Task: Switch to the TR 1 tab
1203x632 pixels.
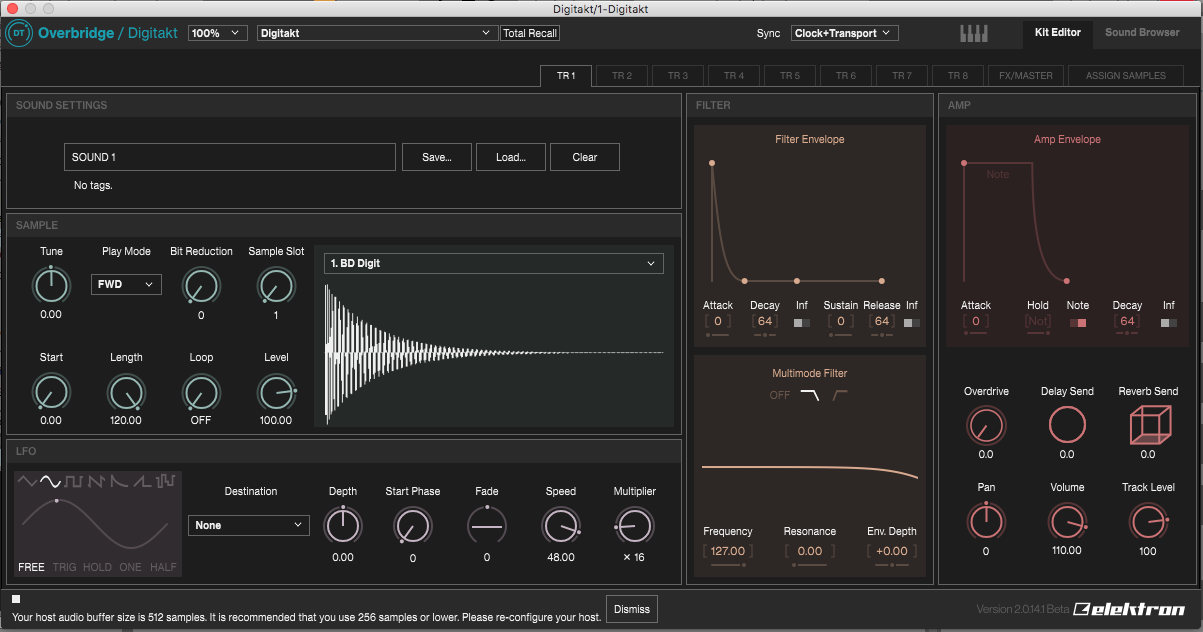Action: (566, 76)
